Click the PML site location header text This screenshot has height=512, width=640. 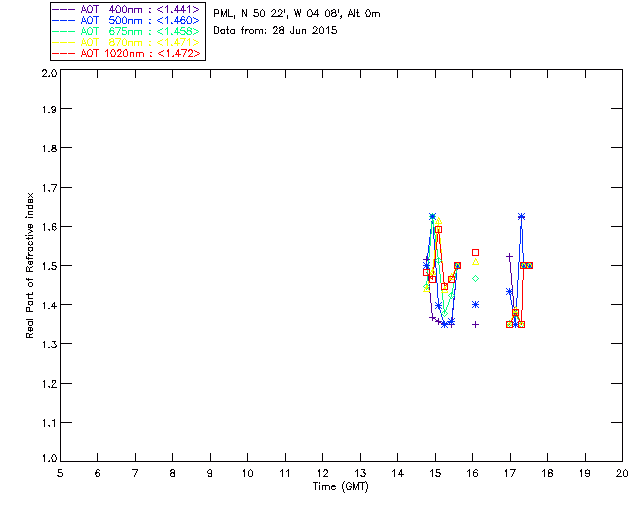pyautogui.click(x=297, y=14)
